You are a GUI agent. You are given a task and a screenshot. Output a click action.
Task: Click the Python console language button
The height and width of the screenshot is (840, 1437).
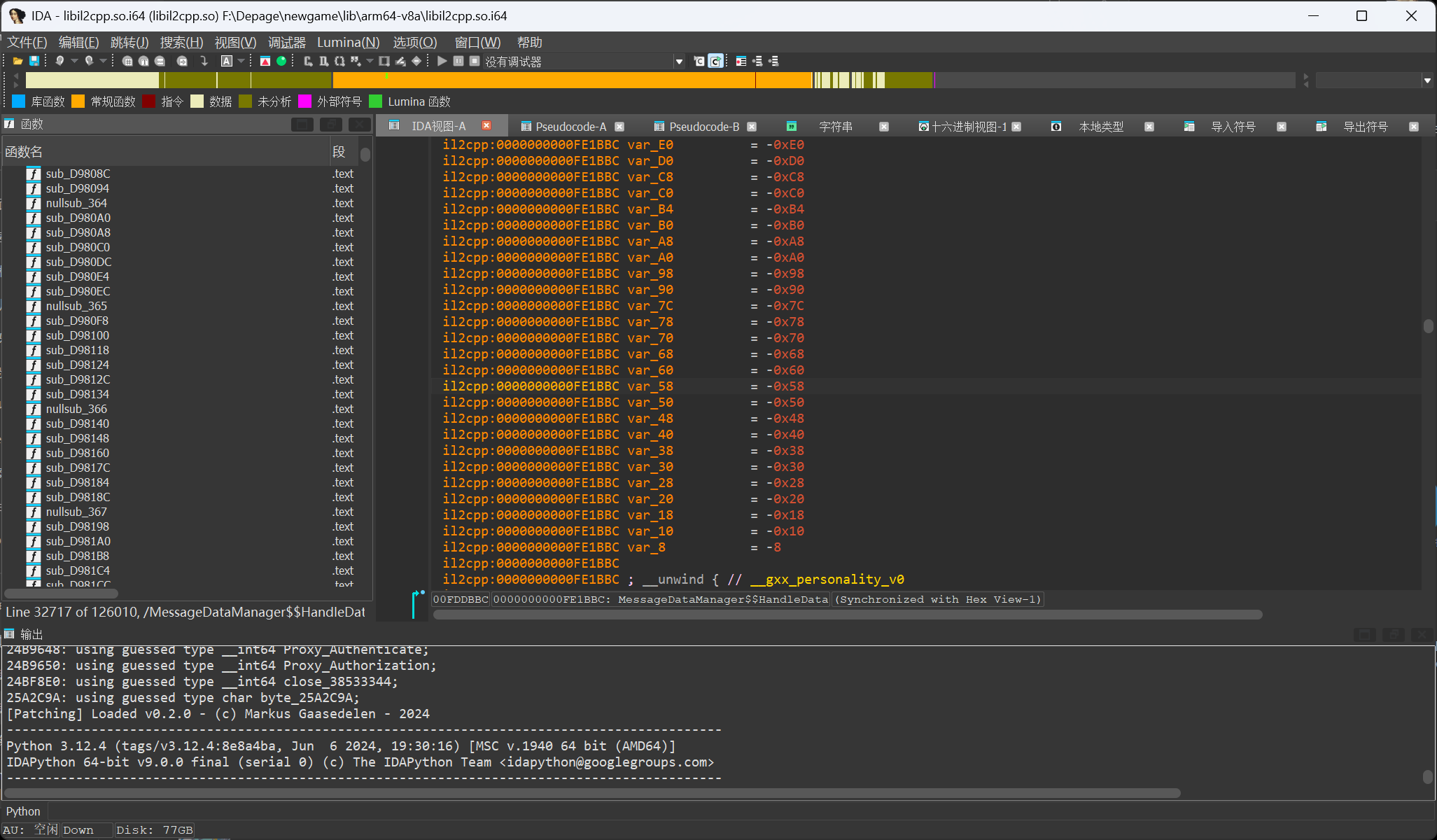tap(23, 811)
